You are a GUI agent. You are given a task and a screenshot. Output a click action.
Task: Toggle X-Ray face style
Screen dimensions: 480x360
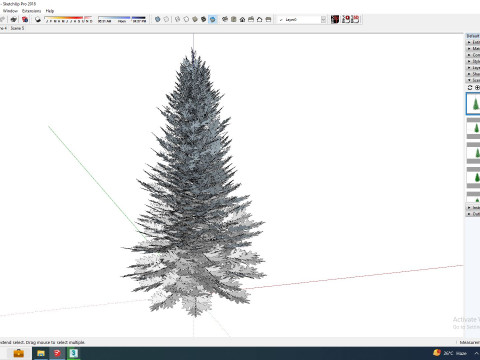(x=158, y=19)
